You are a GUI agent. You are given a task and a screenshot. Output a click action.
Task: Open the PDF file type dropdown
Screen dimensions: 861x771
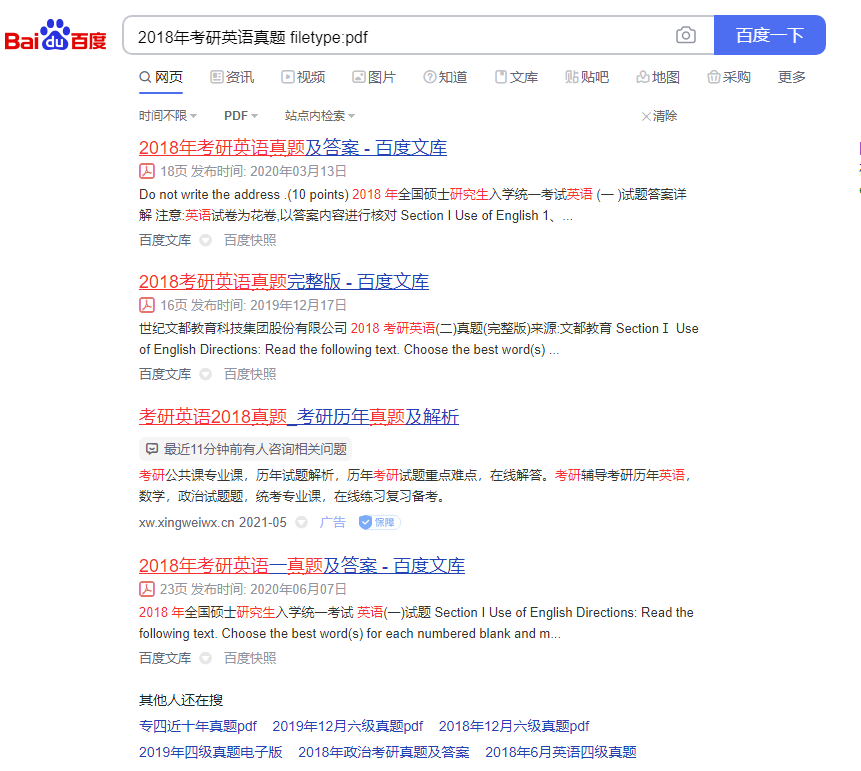[240, 115]
